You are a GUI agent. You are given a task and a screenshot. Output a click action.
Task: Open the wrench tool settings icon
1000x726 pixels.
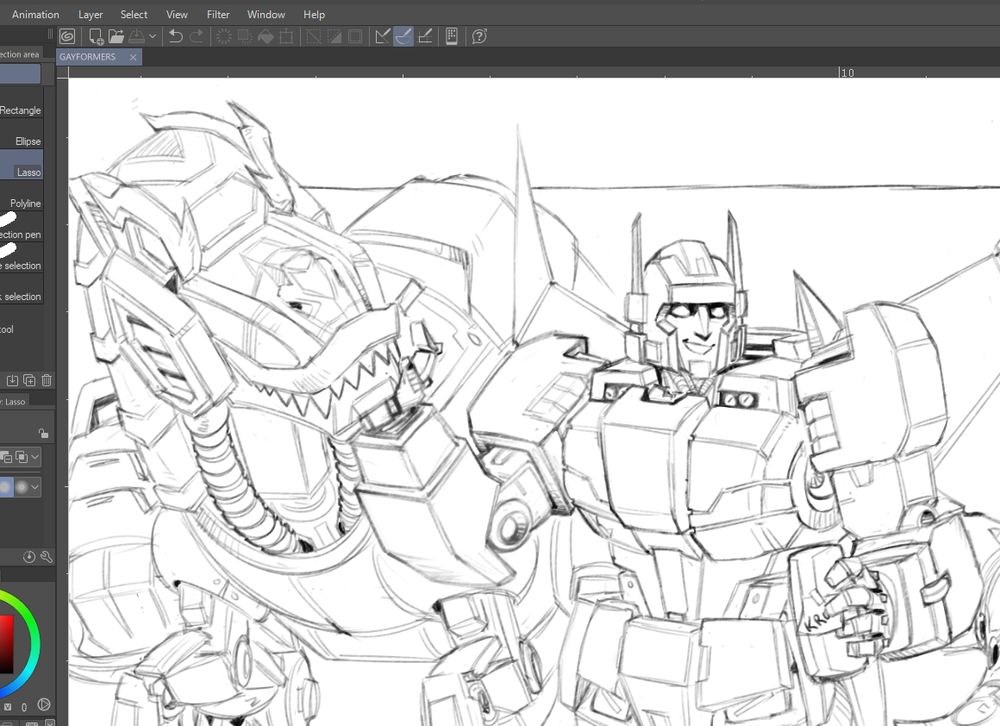pos(46,557)
